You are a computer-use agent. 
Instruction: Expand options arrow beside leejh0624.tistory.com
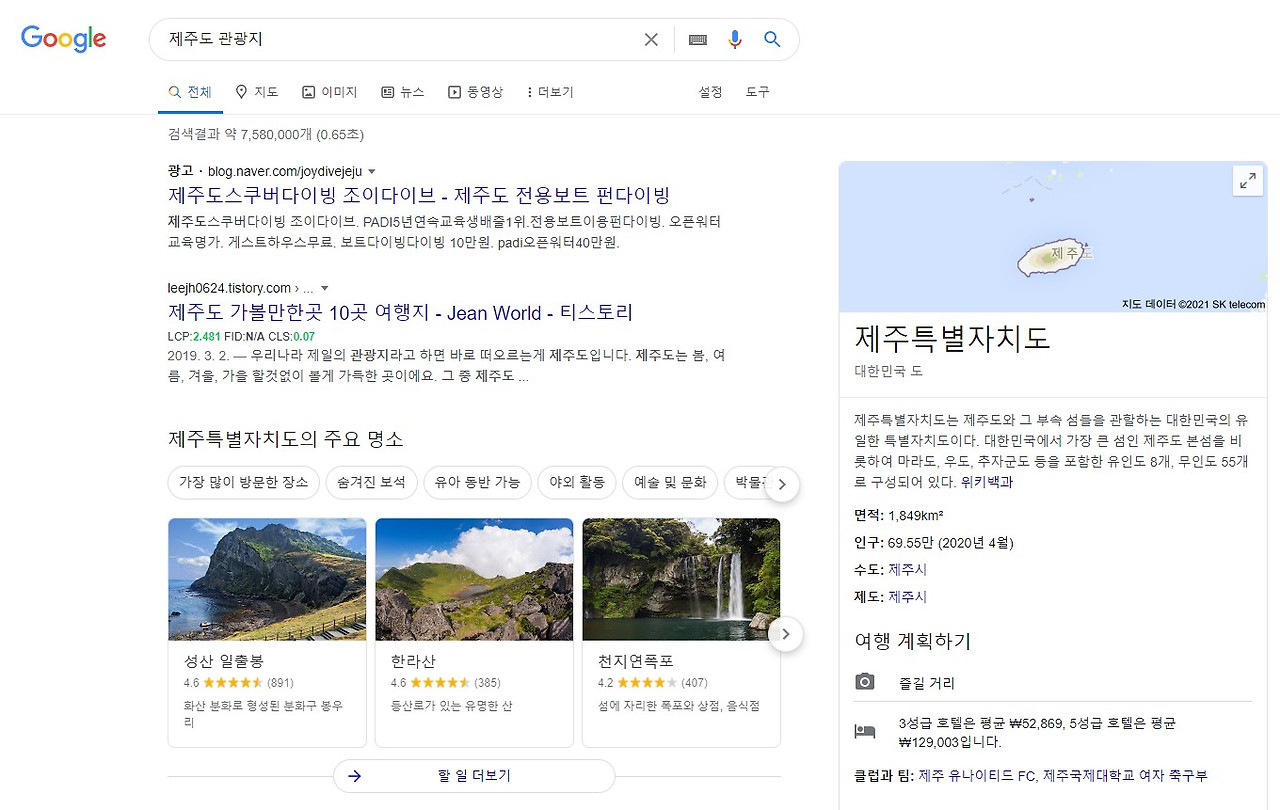(324, 289)
